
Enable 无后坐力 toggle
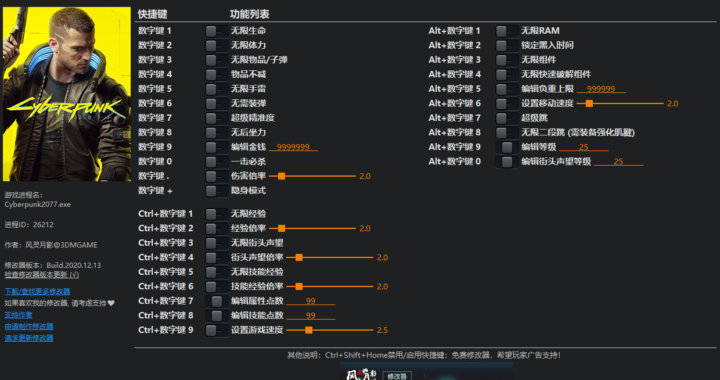216,133
